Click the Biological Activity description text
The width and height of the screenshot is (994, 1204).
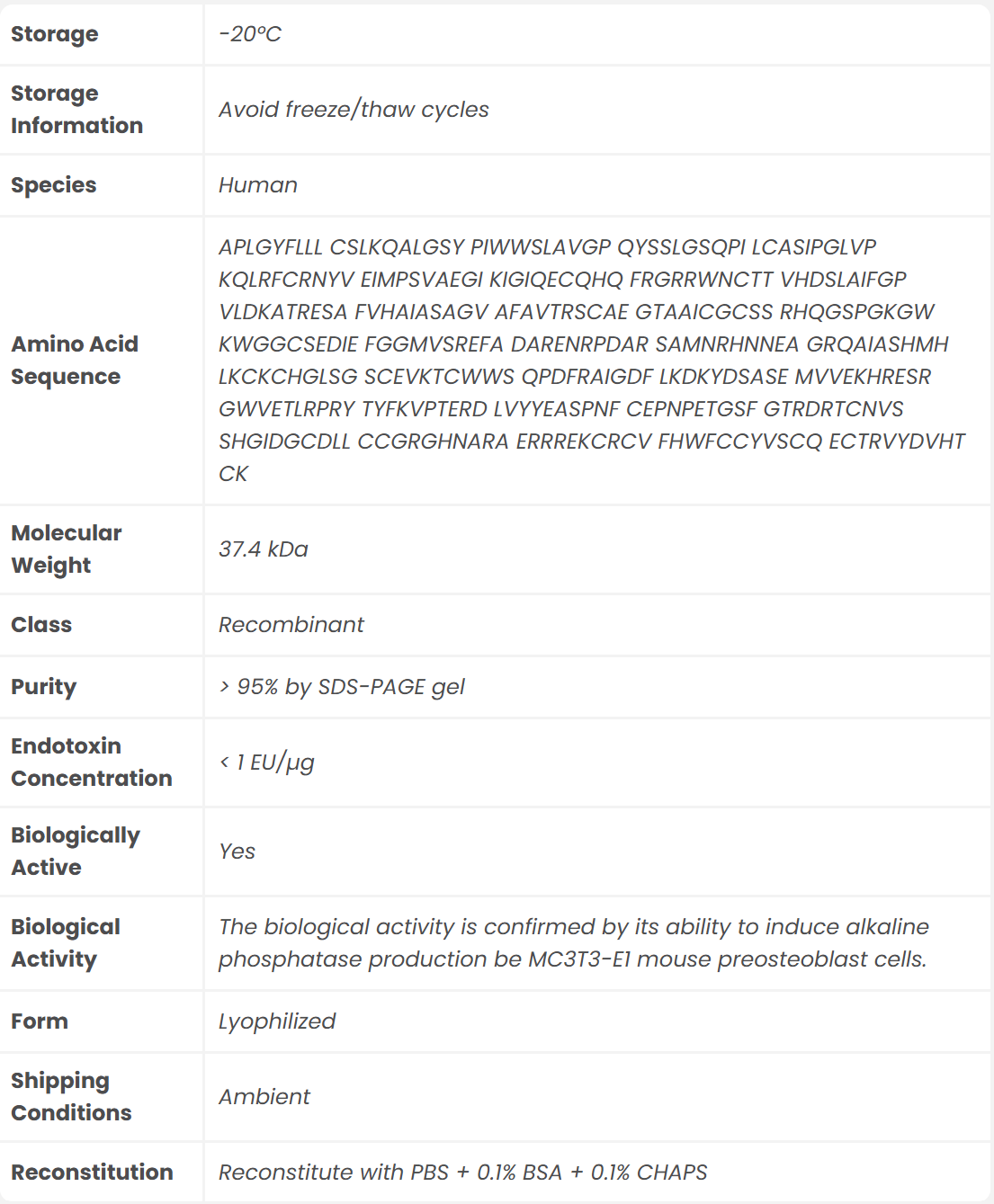click(573, 943)
